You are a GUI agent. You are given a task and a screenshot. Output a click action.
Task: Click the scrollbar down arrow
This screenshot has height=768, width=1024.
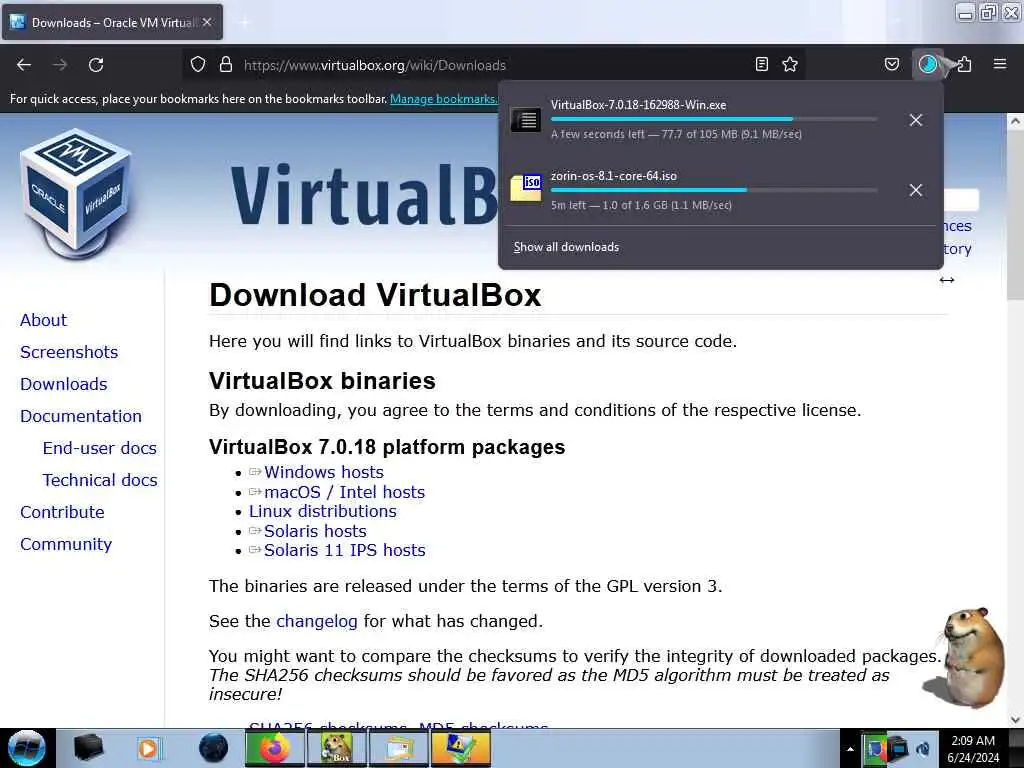click(x=1015, y=720)
